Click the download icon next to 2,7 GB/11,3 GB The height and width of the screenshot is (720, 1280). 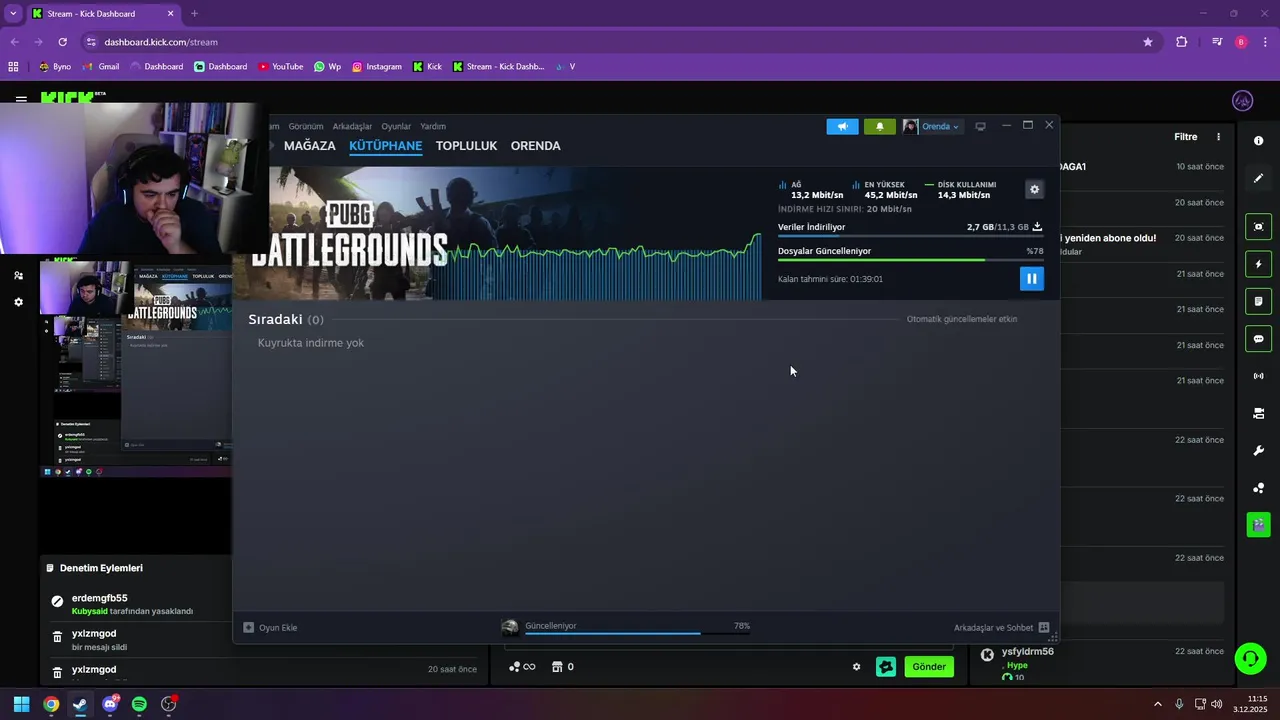[x=1037, y=227]
